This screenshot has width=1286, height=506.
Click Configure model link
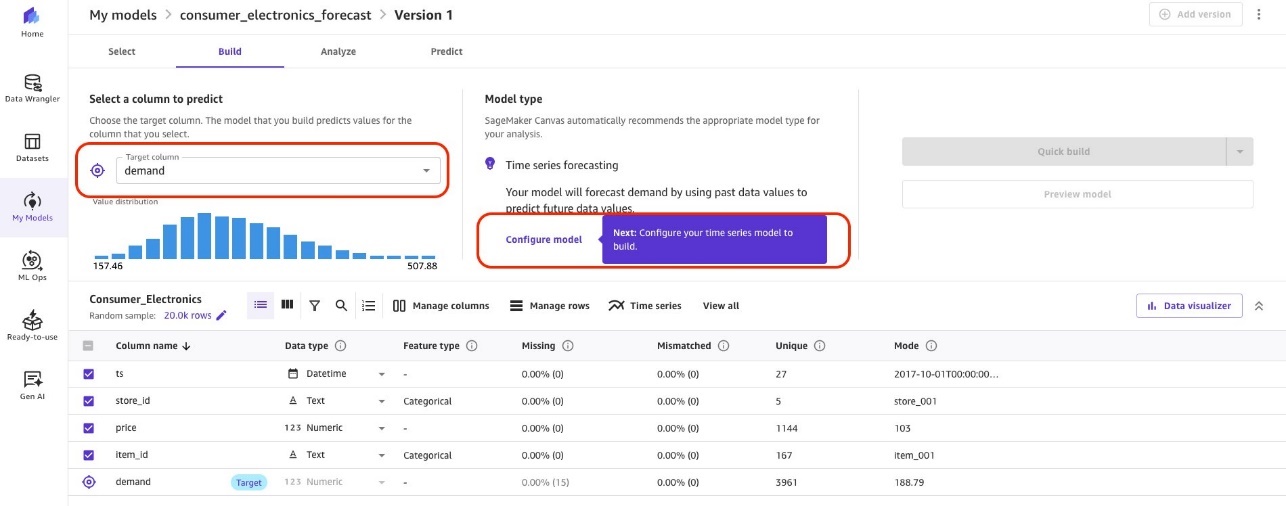544,240
